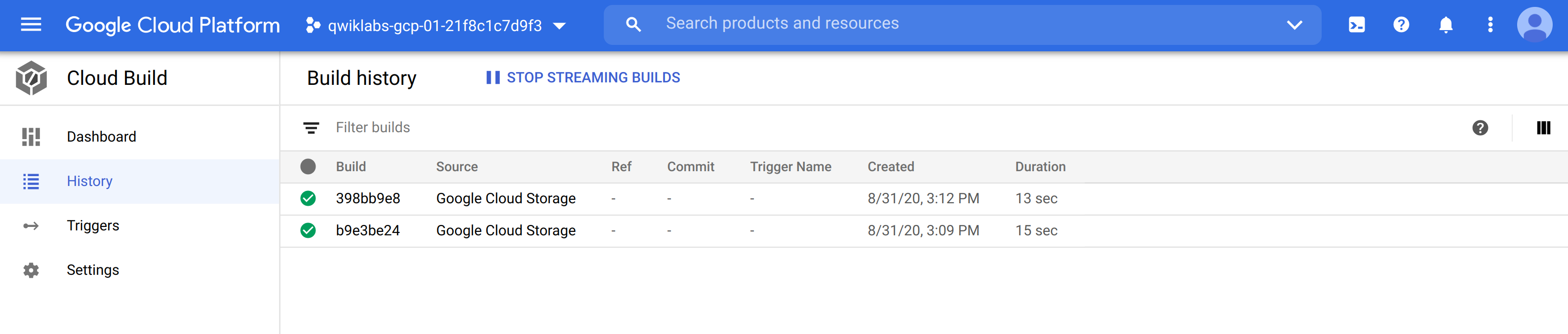This screenshot has height=334, width=1568.
Task: Click the Dashboard grid icon
Action: [31, 137]
